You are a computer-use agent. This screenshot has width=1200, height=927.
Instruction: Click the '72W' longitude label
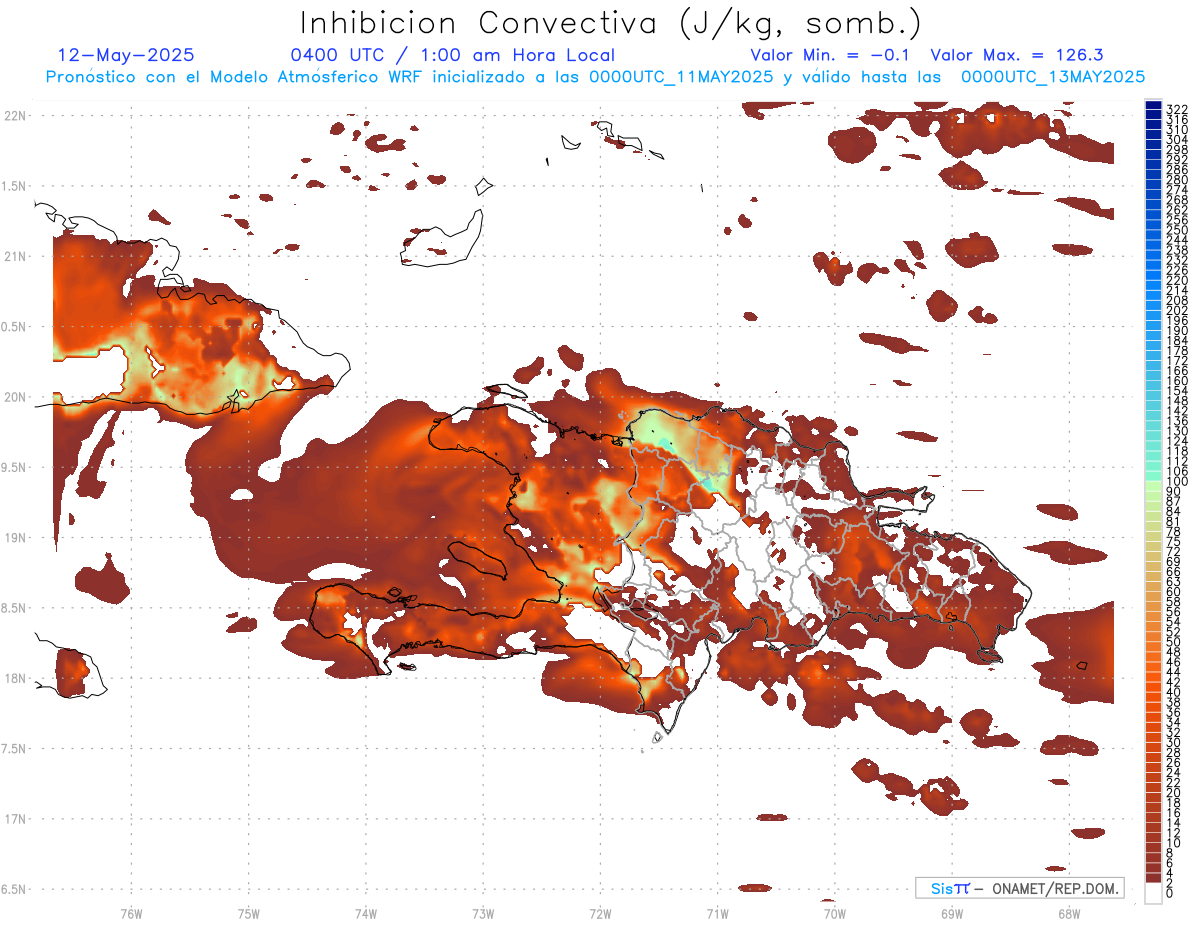[x=600, y=913]
